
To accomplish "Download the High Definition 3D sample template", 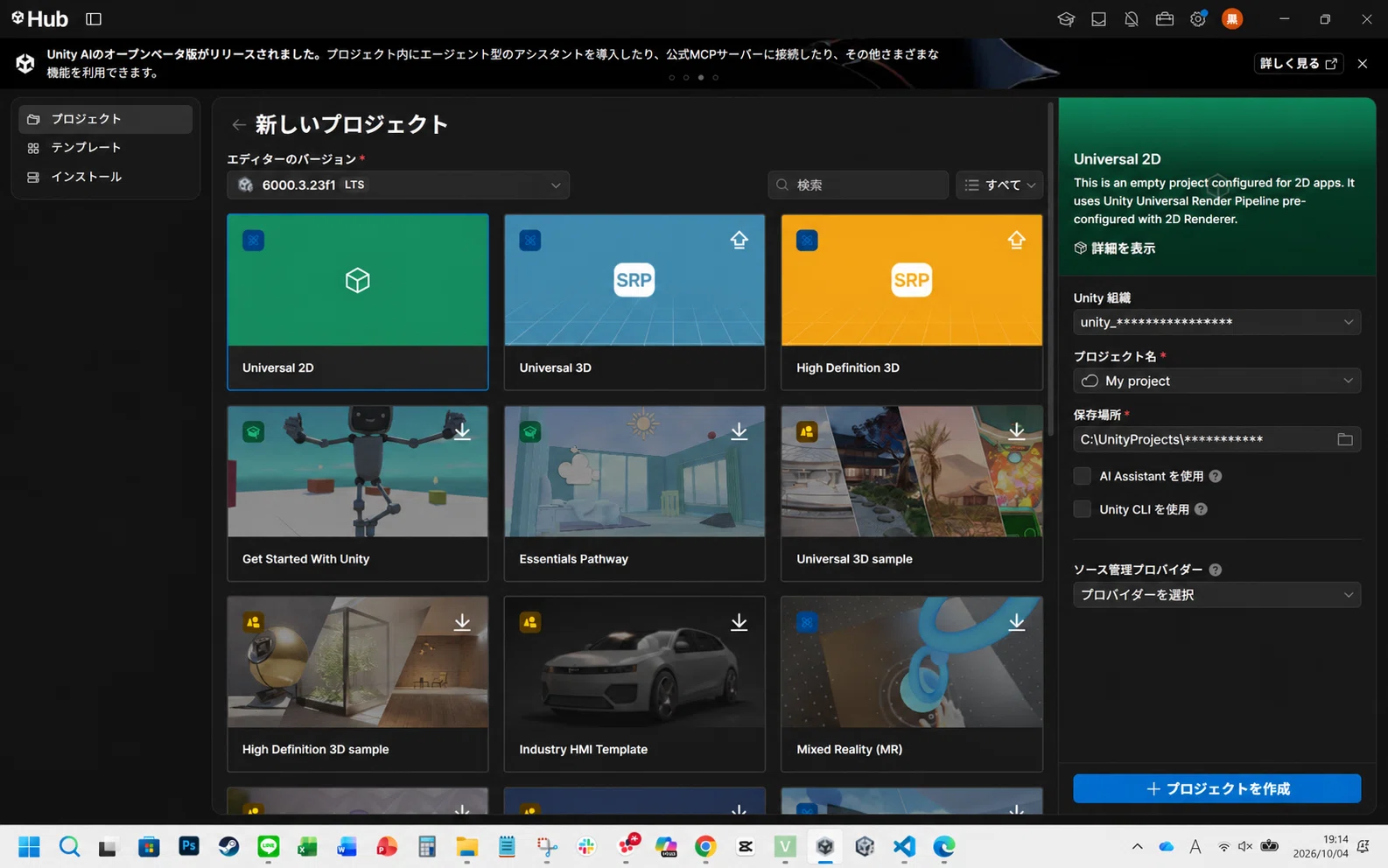I will (x=462, y=622).
